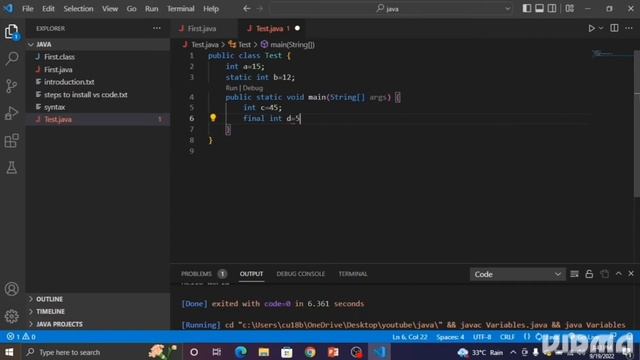Toggle output auto-scroll lock

tap(589, 274)
